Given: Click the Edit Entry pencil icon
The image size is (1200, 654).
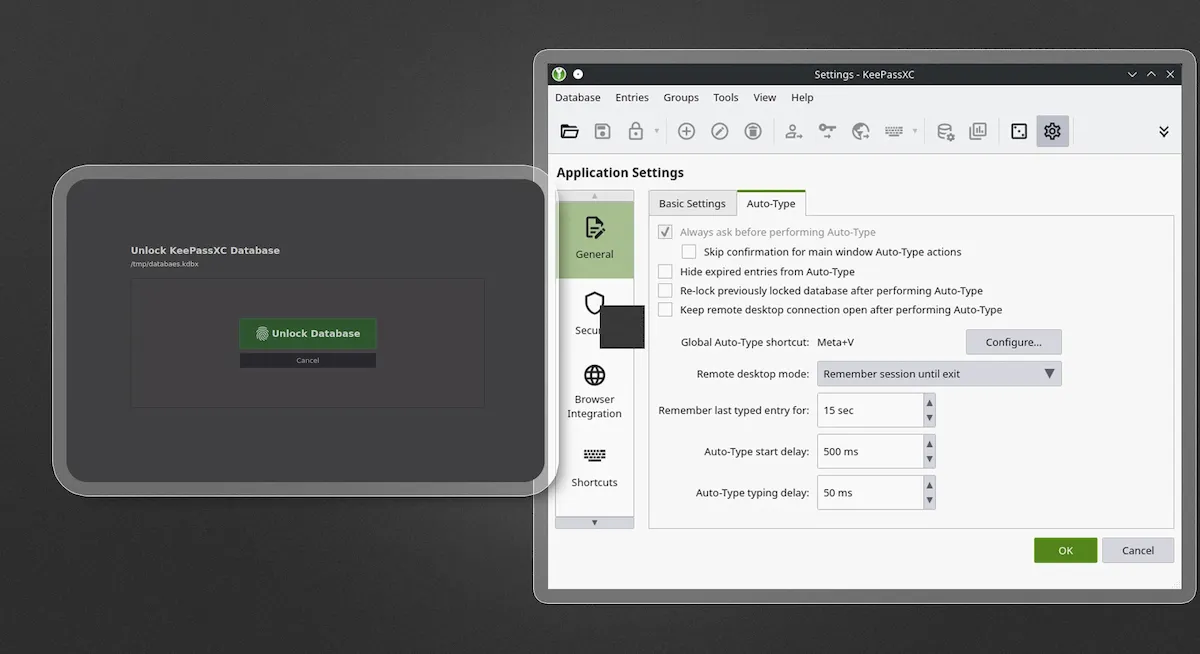Looking at the screenshot, I should tap(720, 131).
